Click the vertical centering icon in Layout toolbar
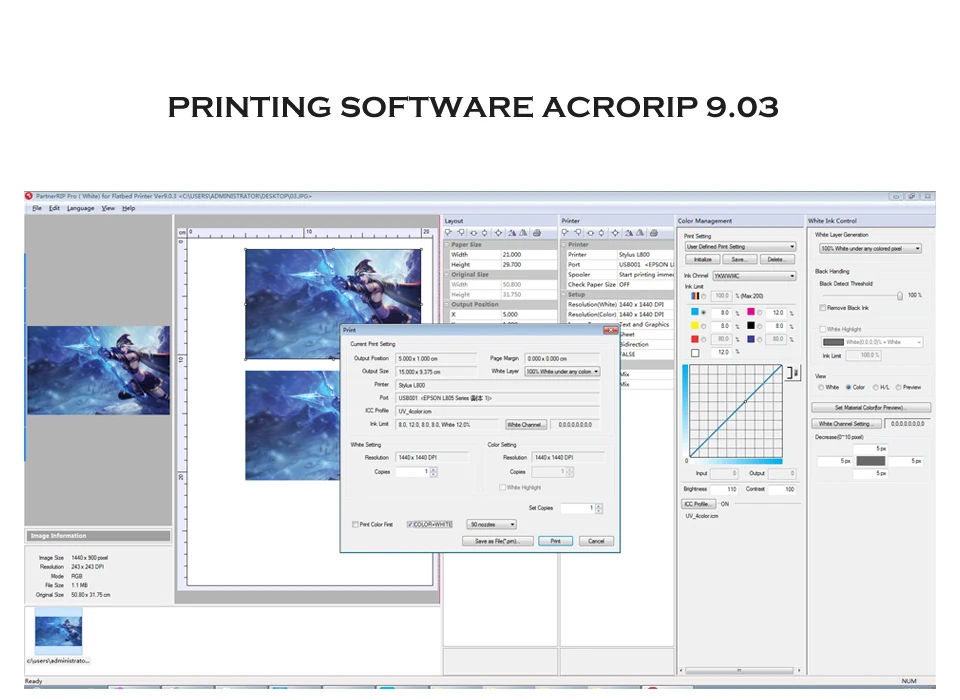 pyautogui.click(x=485, y=233)
